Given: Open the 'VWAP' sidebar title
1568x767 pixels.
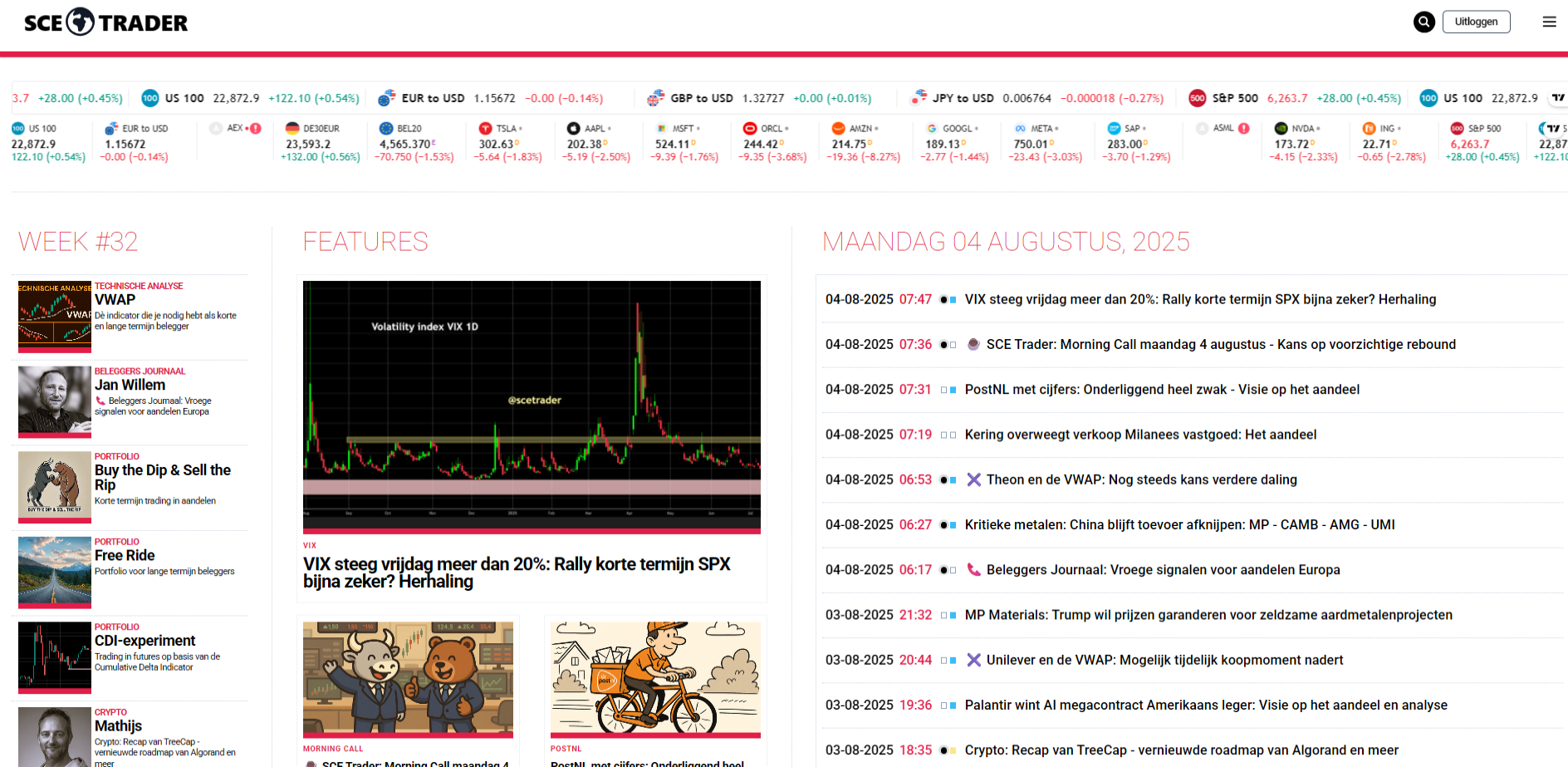Looking at the screenshot, I should pos(115,300).
